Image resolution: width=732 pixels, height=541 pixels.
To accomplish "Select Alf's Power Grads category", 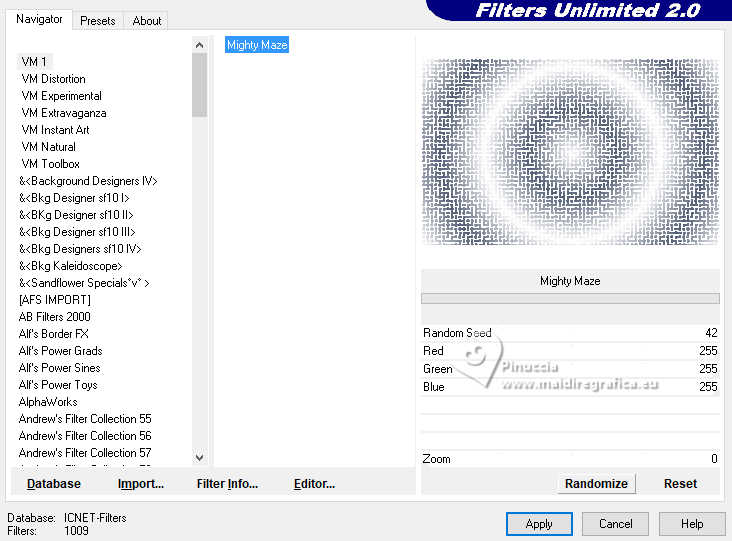I will pos(60,351).
